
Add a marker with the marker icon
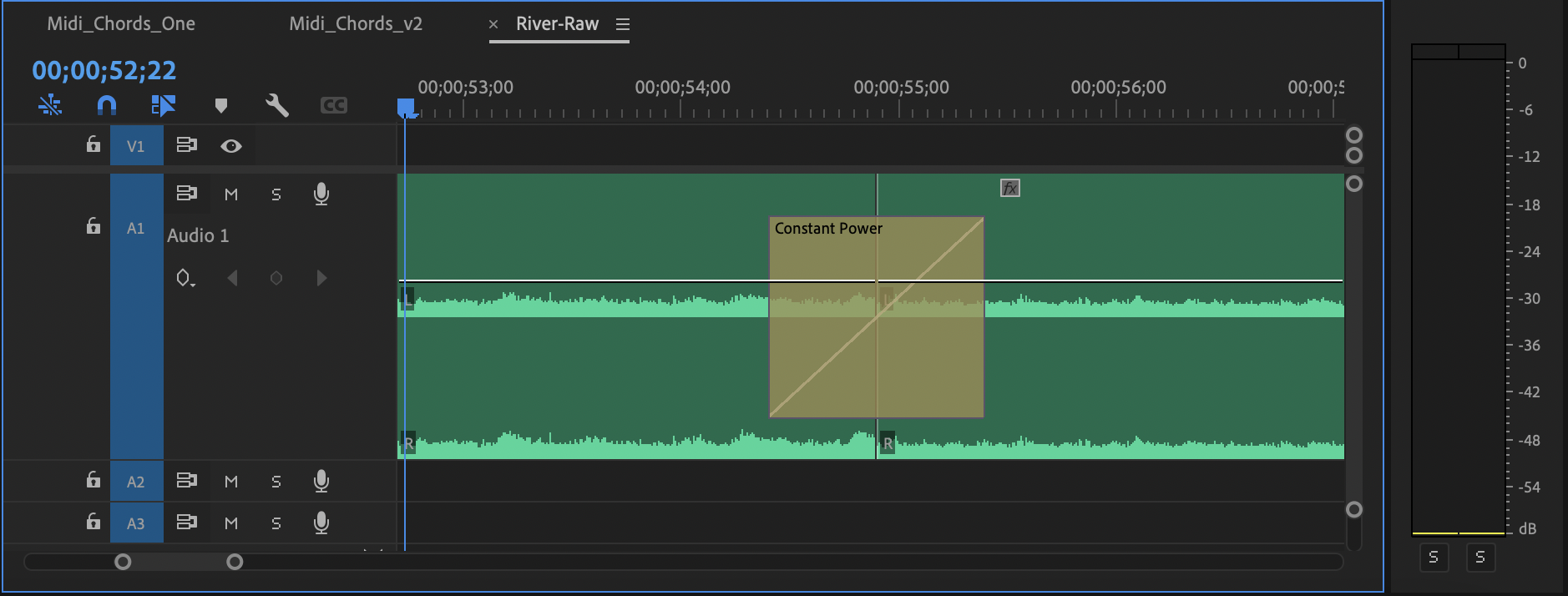(220, 105)
